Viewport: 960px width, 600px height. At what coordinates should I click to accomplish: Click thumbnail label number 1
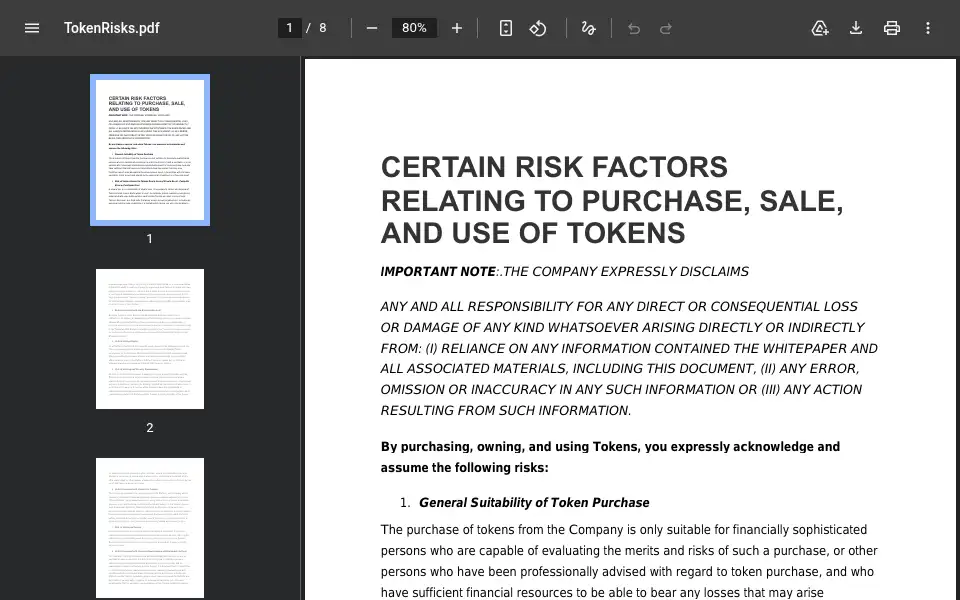click(150, 239)
